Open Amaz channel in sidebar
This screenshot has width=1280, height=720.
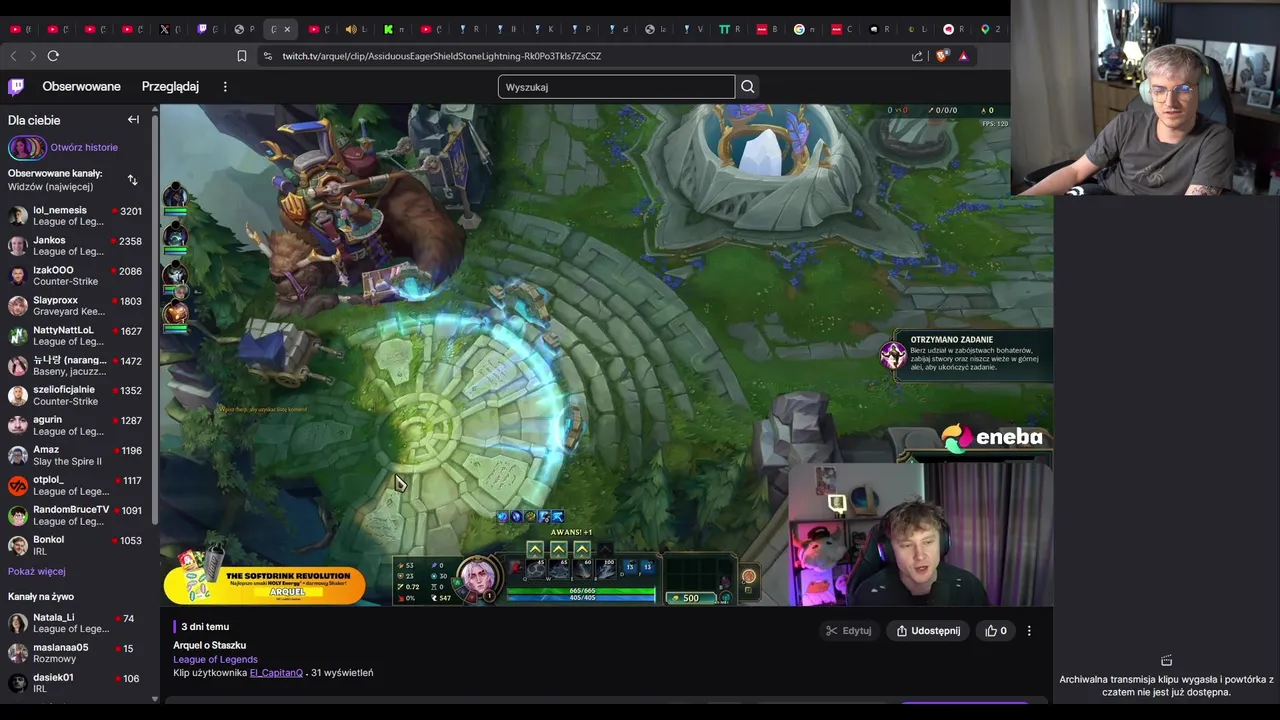(77, 456)
